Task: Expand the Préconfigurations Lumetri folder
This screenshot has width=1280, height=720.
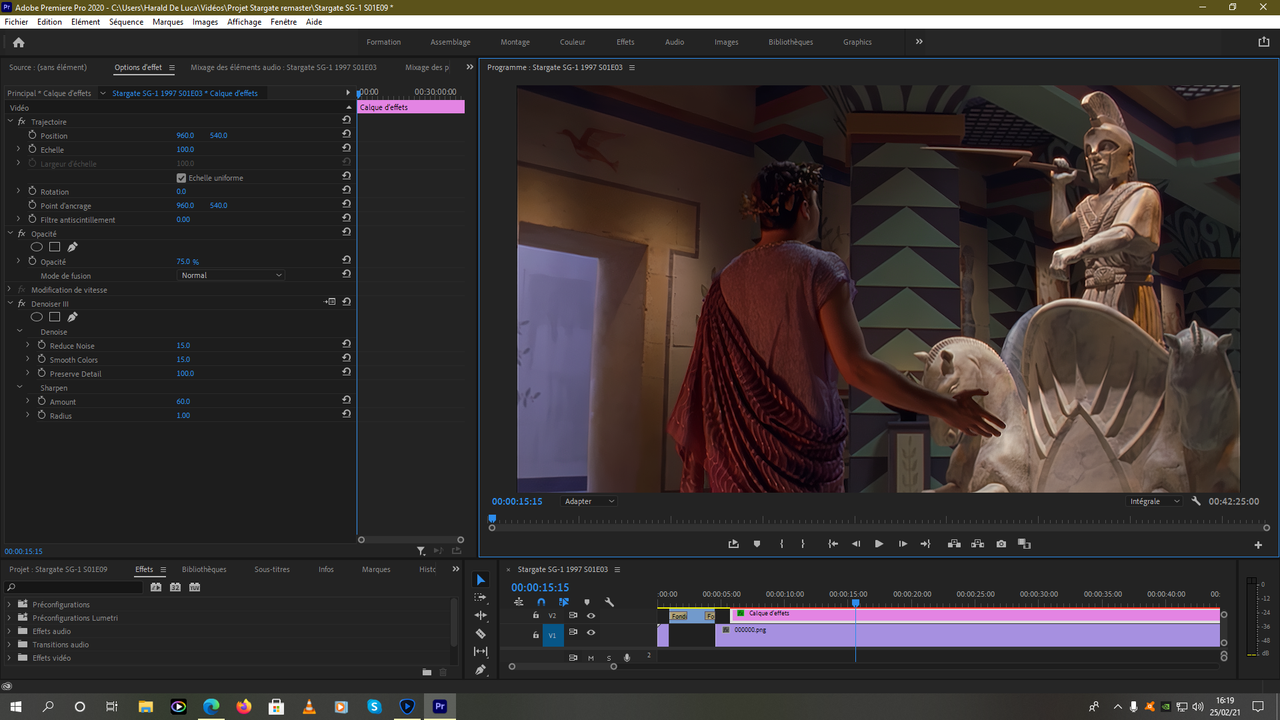Action: click(x=9, y=618)
